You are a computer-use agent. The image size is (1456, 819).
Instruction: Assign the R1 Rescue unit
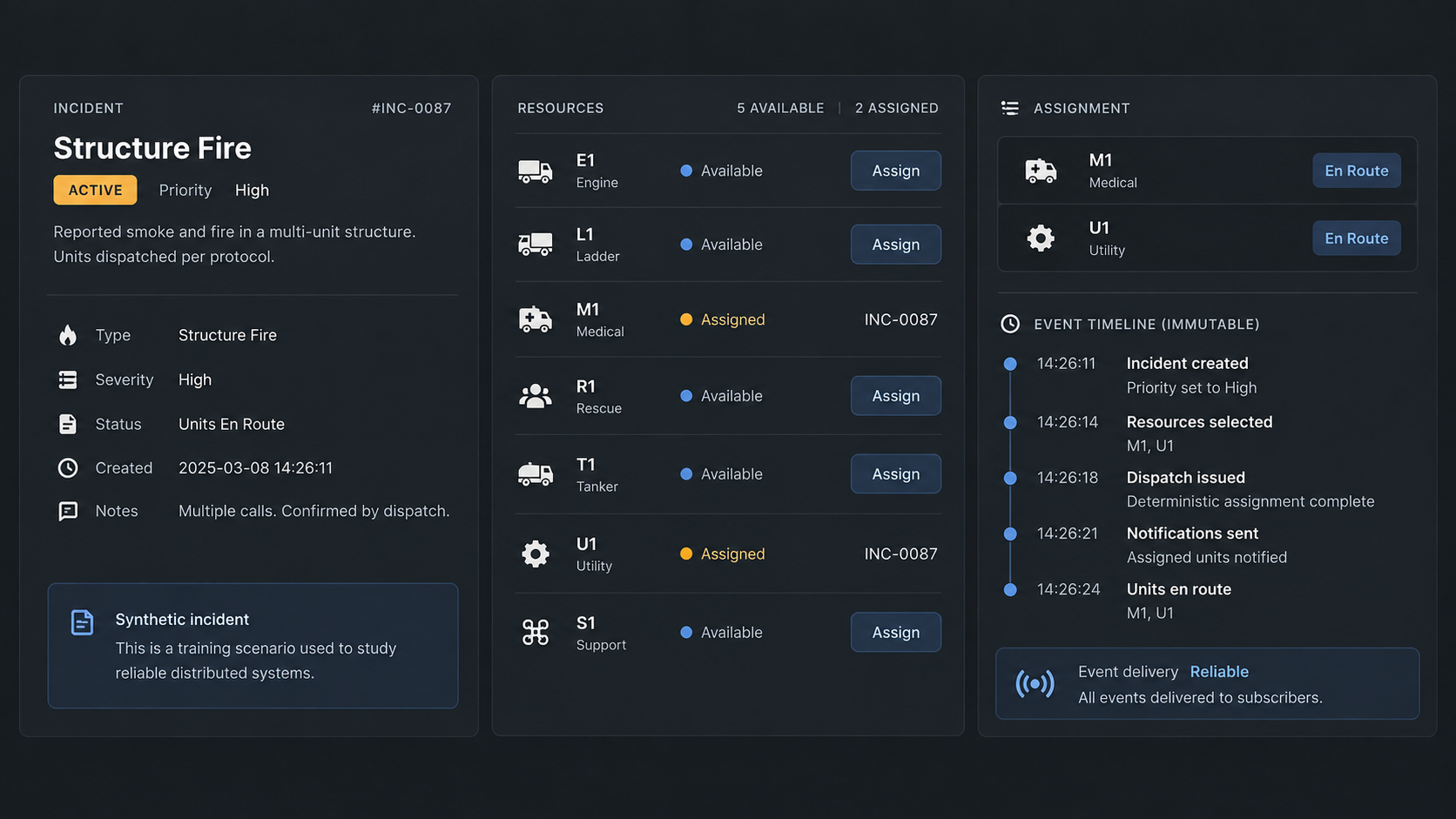click(896, 396)
